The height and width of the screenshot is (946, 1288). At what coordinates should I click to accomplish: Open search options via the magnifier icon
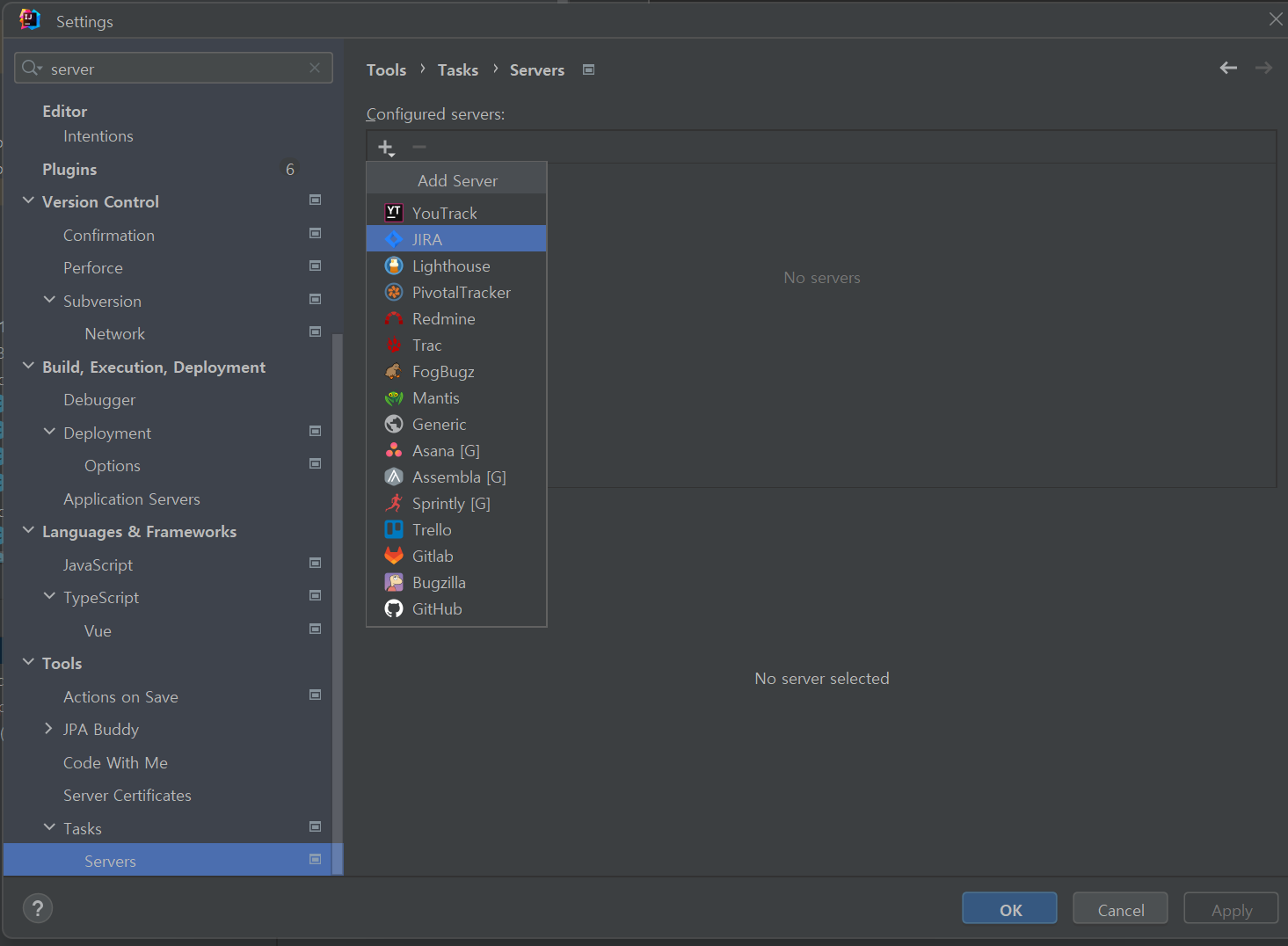click(x=32, y=68)
